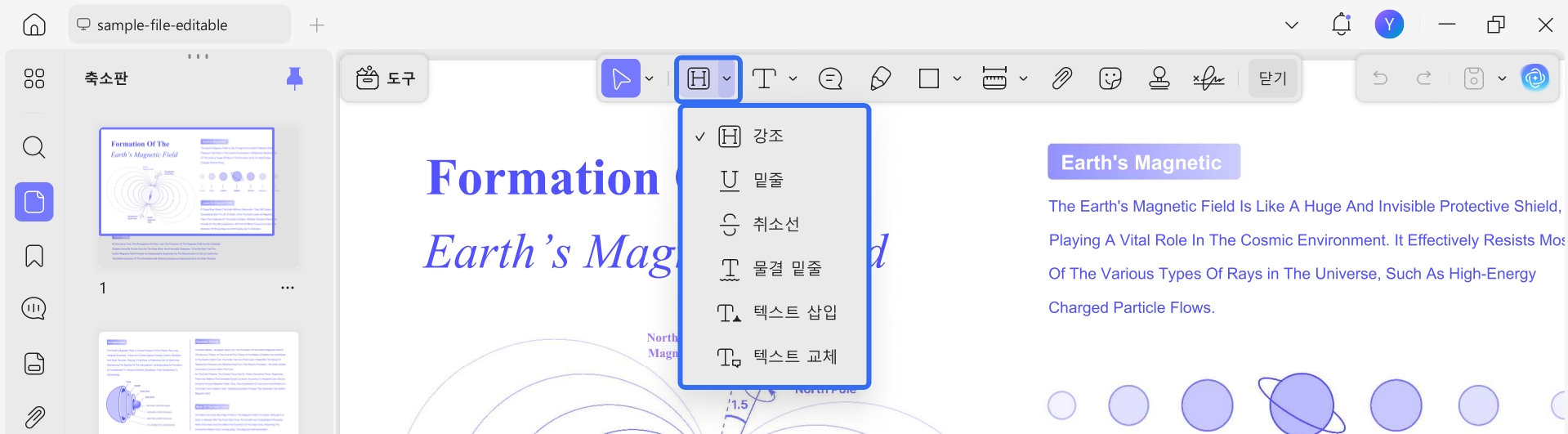
Task: Choose 강조 highlight menu option
Action: (774, 136)
